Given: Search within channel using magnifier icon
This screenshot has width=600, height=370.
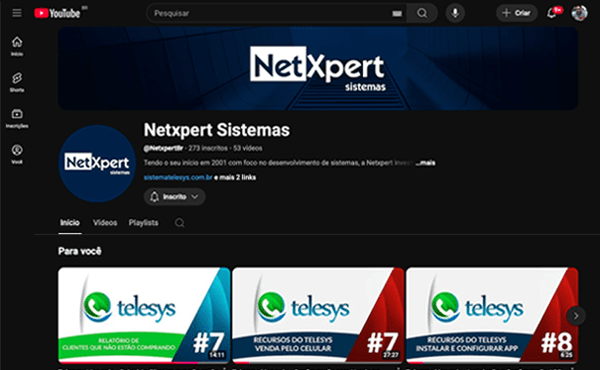Looking at the screenshot, I should pyautogui.click(x=179, y=223).
